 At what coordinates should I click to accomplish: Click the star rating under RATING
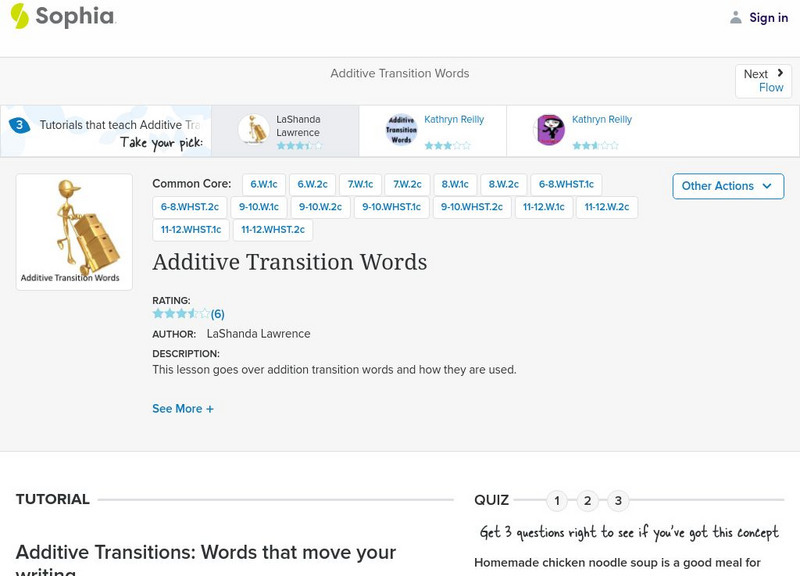(181, 313)
